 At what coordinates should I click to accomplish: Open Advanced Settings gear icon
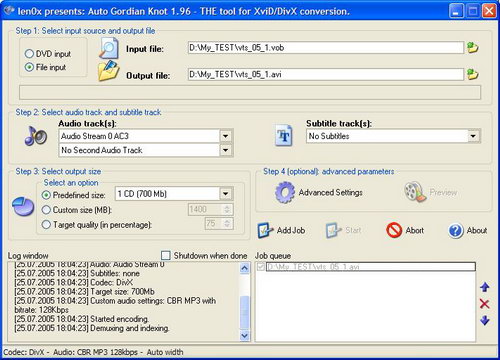tap(285, 192)
